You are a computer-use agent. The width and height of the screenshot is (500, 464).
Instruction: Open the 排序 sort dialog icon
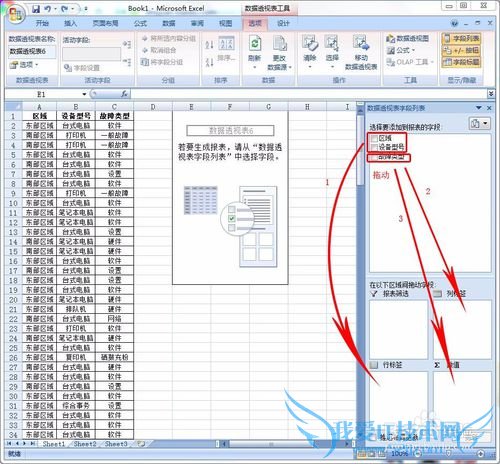coord(227,43)
